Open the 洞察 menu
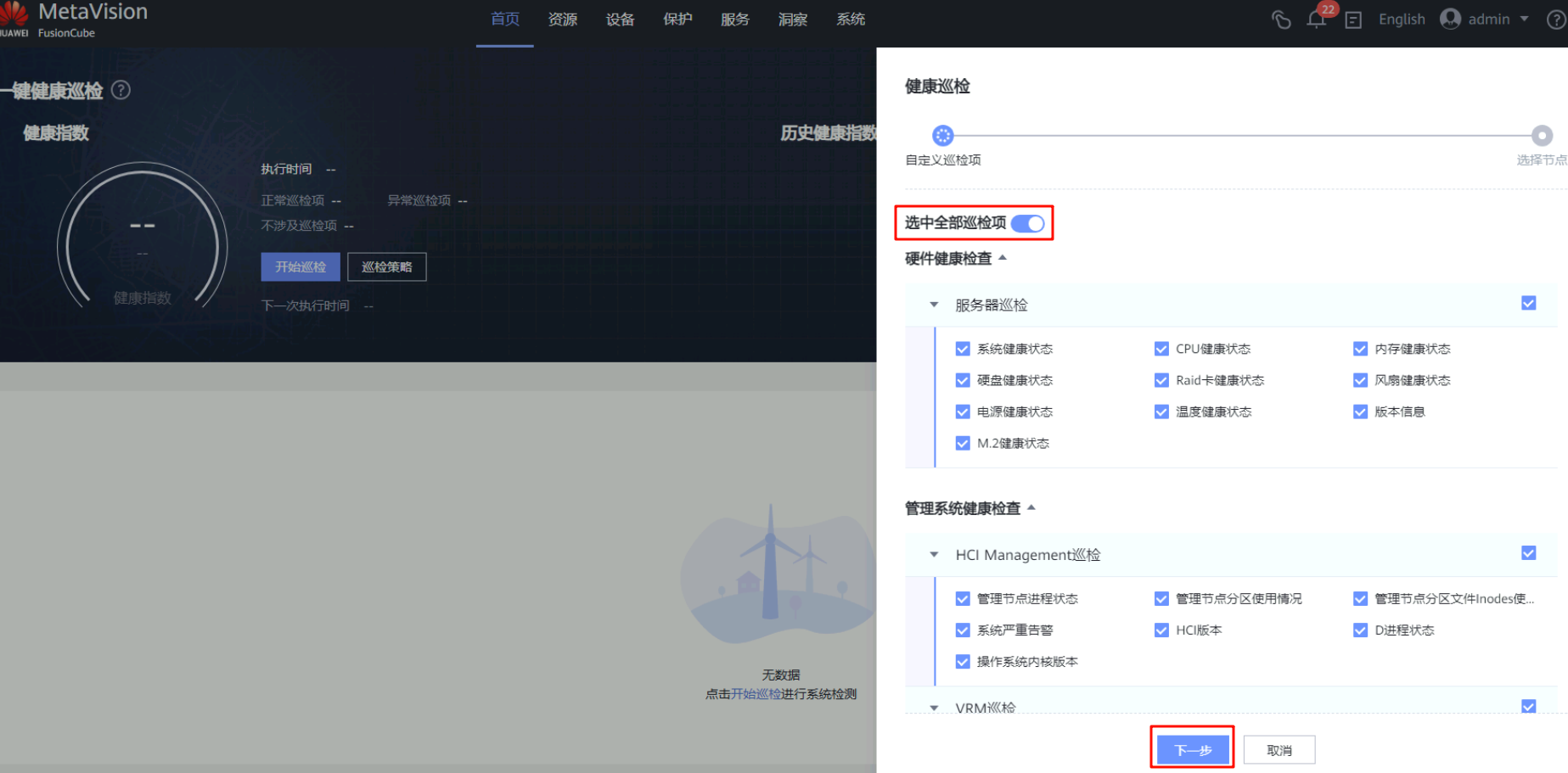Image resolution: width=1568 pixels, height=773 pixels. (793, 20)
